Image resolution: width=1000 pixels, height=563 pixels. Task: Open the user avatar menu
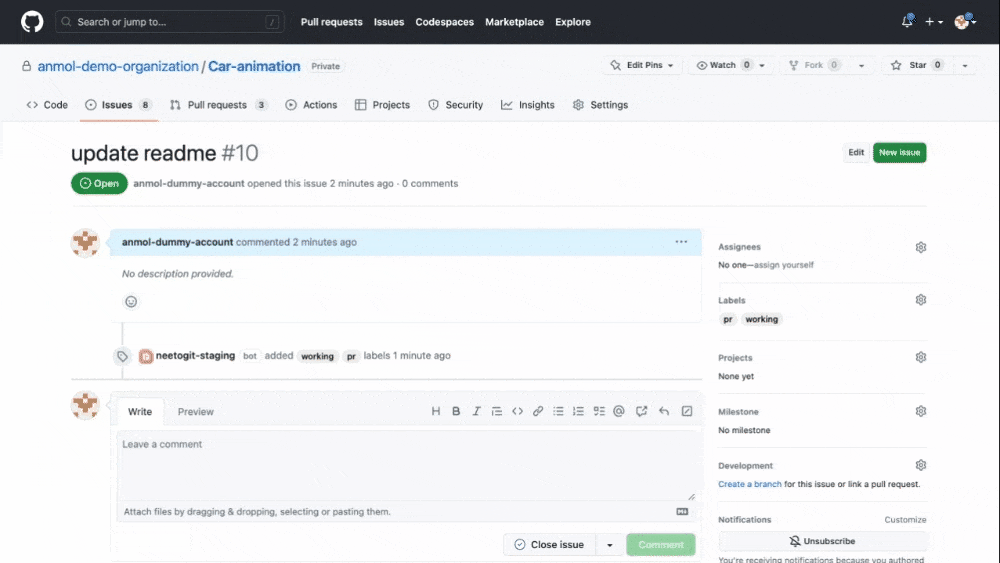(x=965, y=22)
